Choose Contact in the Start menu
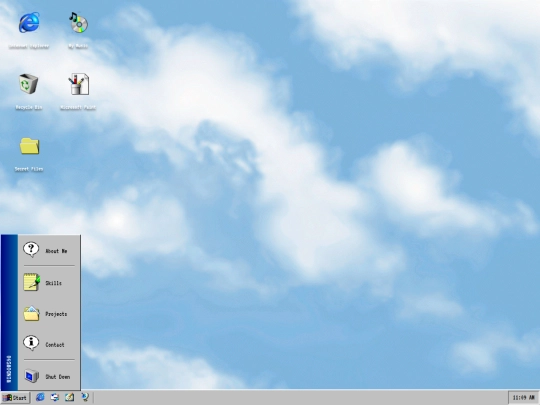Screen dimensions: 540x405 (49, 344)
